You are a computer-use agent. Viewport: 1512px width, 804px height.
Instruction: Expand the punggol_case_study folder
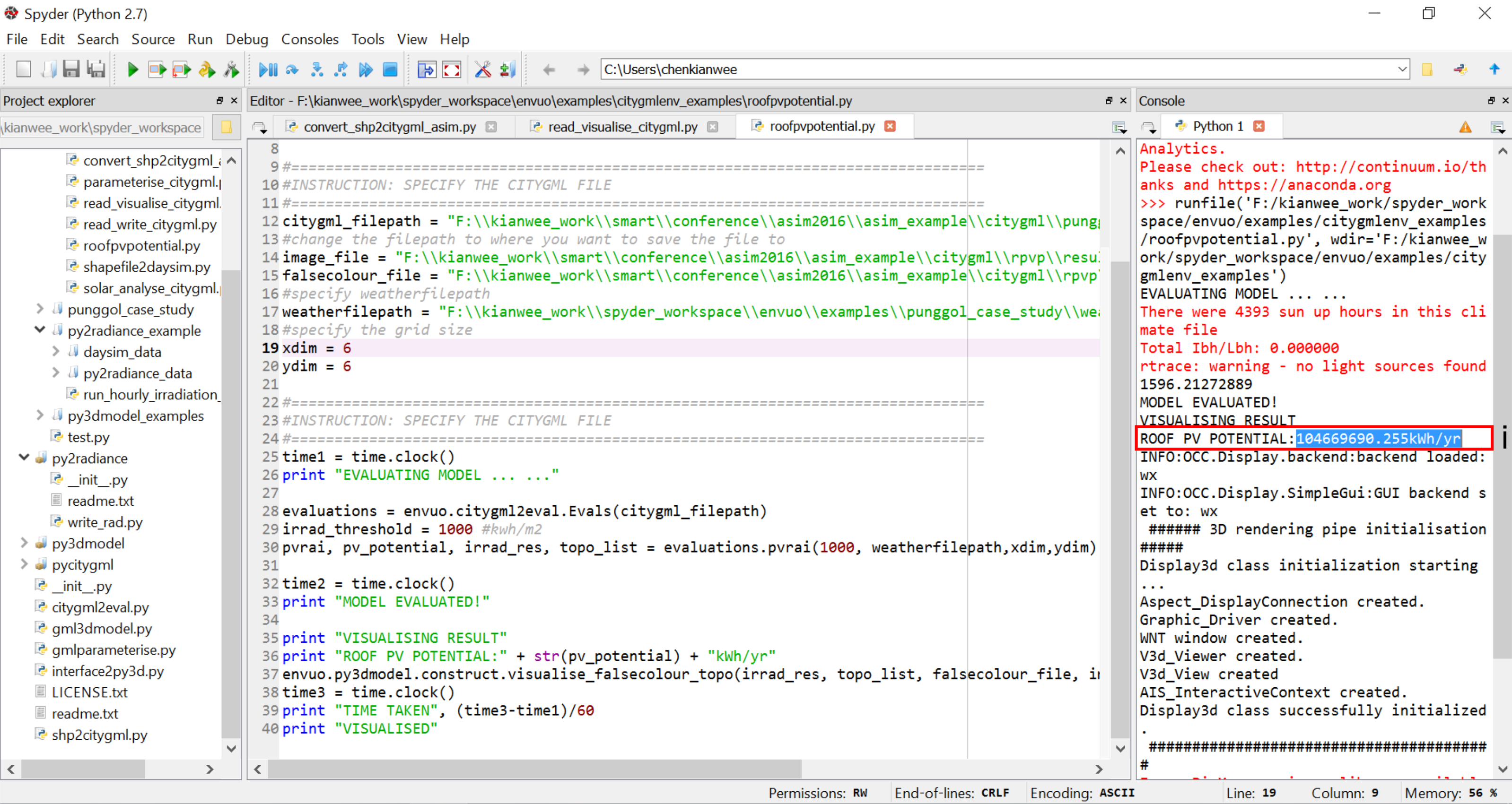pos(40,309)
